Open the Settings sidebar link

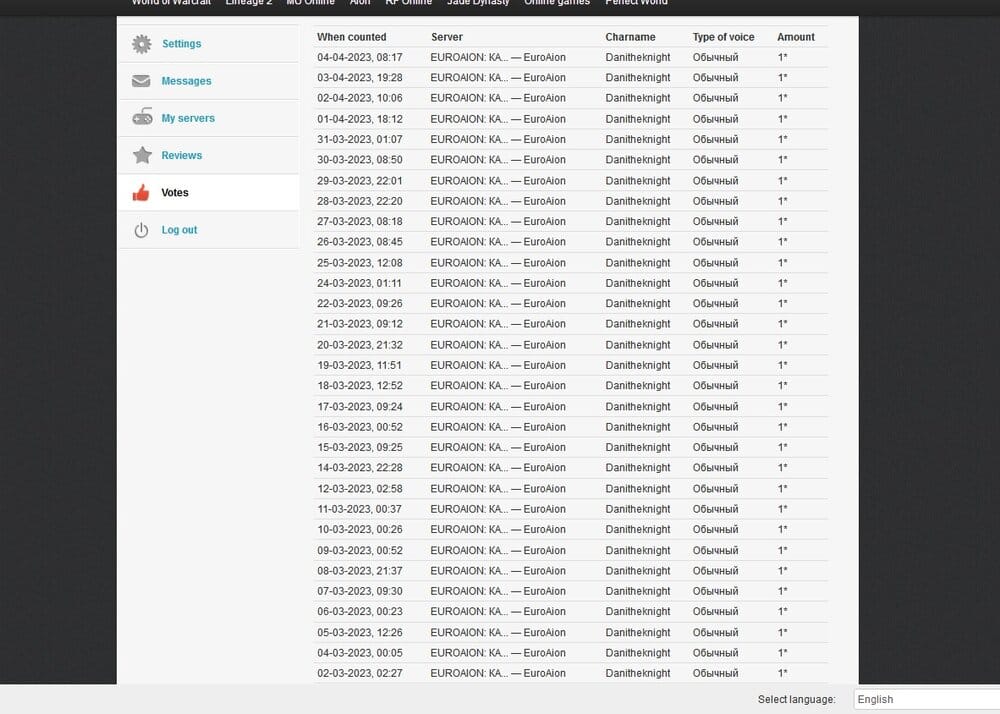tap(181, 44)
